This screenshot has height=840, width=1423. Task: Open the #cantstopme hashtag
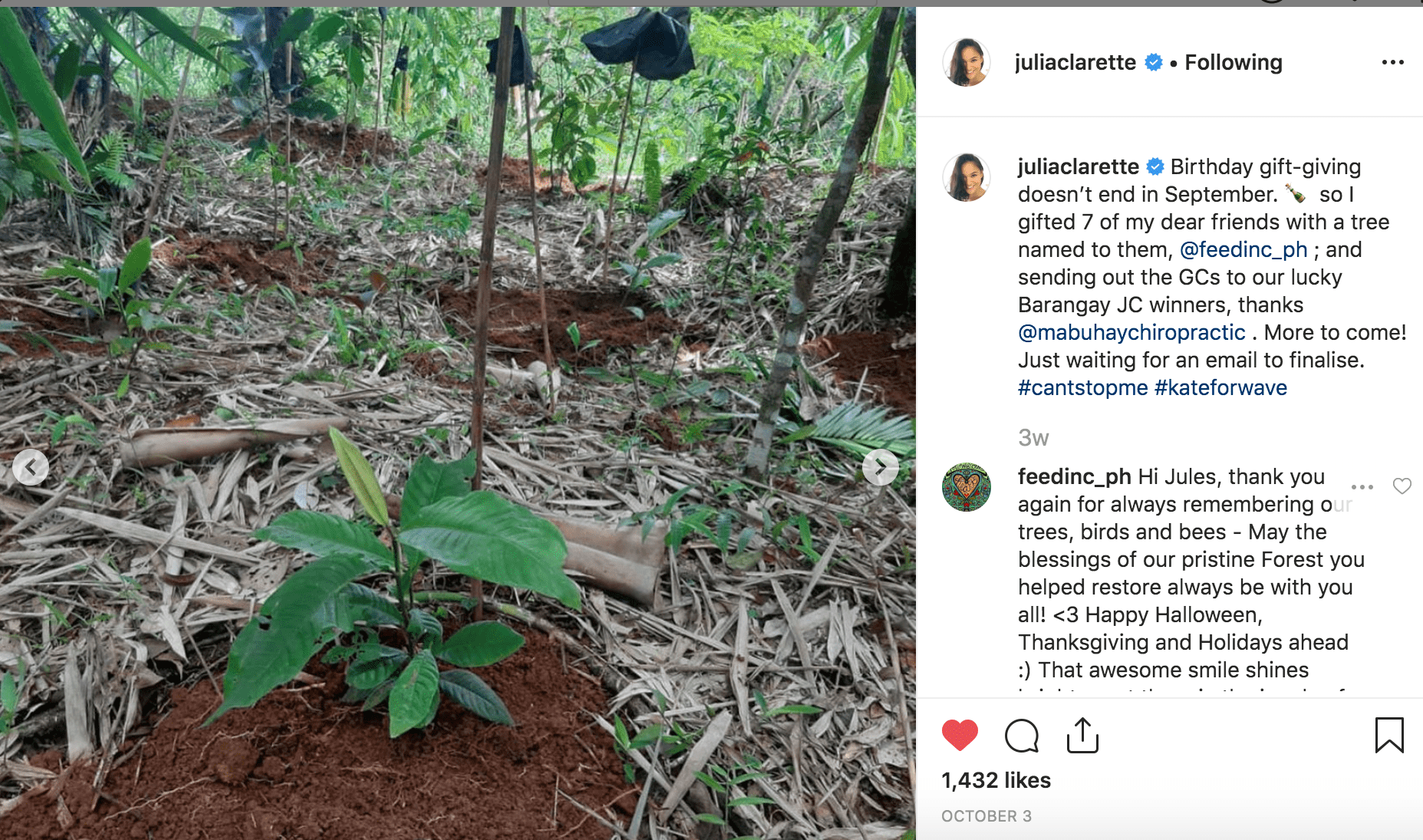(1082, 387)
